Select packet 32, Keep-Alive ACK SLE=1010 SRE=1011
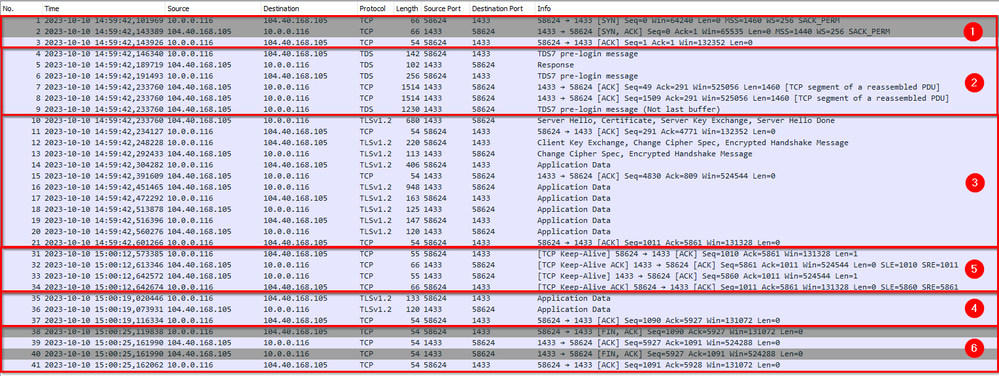 pyautogui.click(x=500, y=264)
